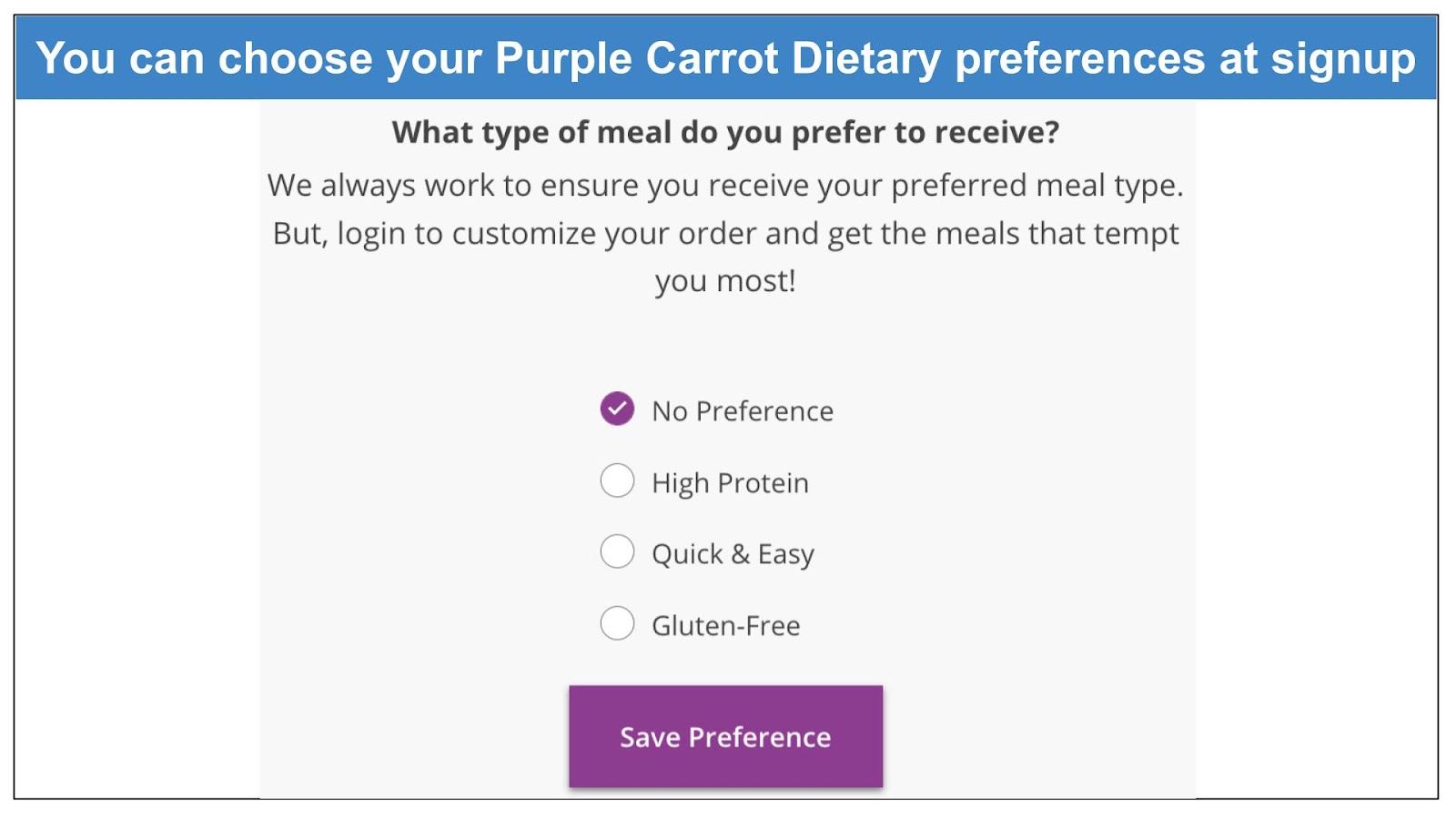Click the blue banner title text
Image resolution: width=1456 pixels, height=819 pixels.
pos(725,58)
